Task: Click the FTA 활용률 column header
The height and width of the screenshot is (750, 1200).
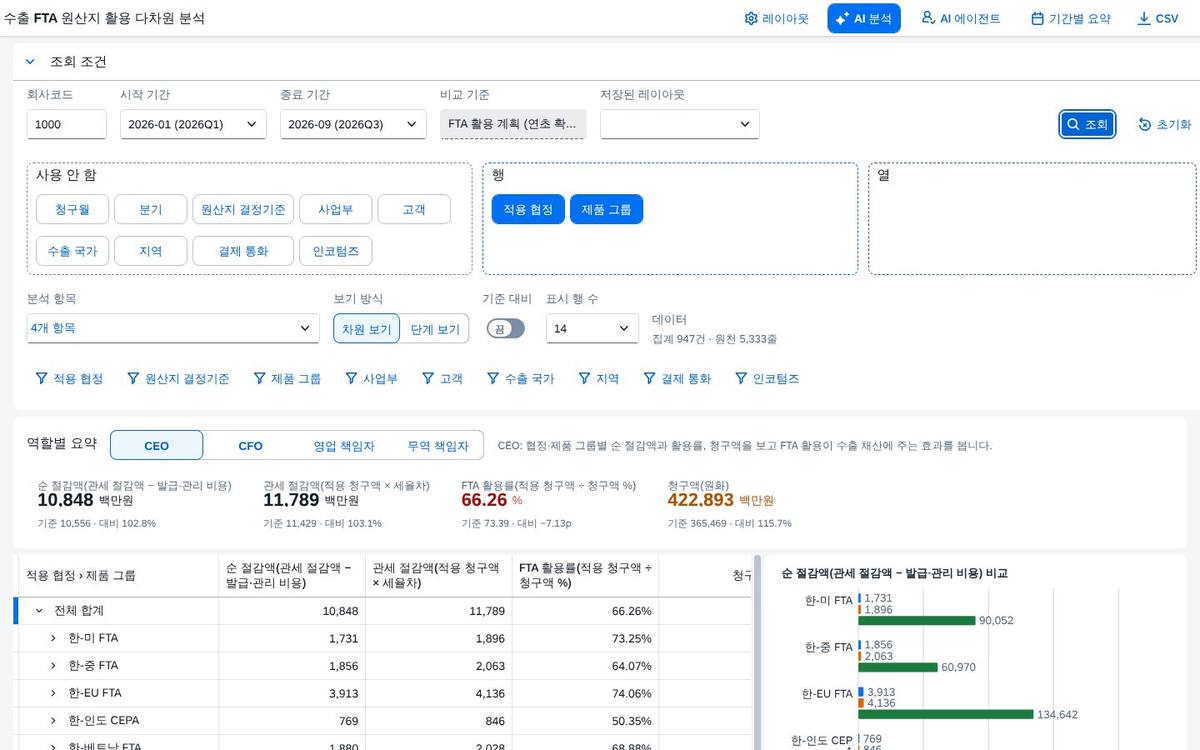Action: pos(585,576)
